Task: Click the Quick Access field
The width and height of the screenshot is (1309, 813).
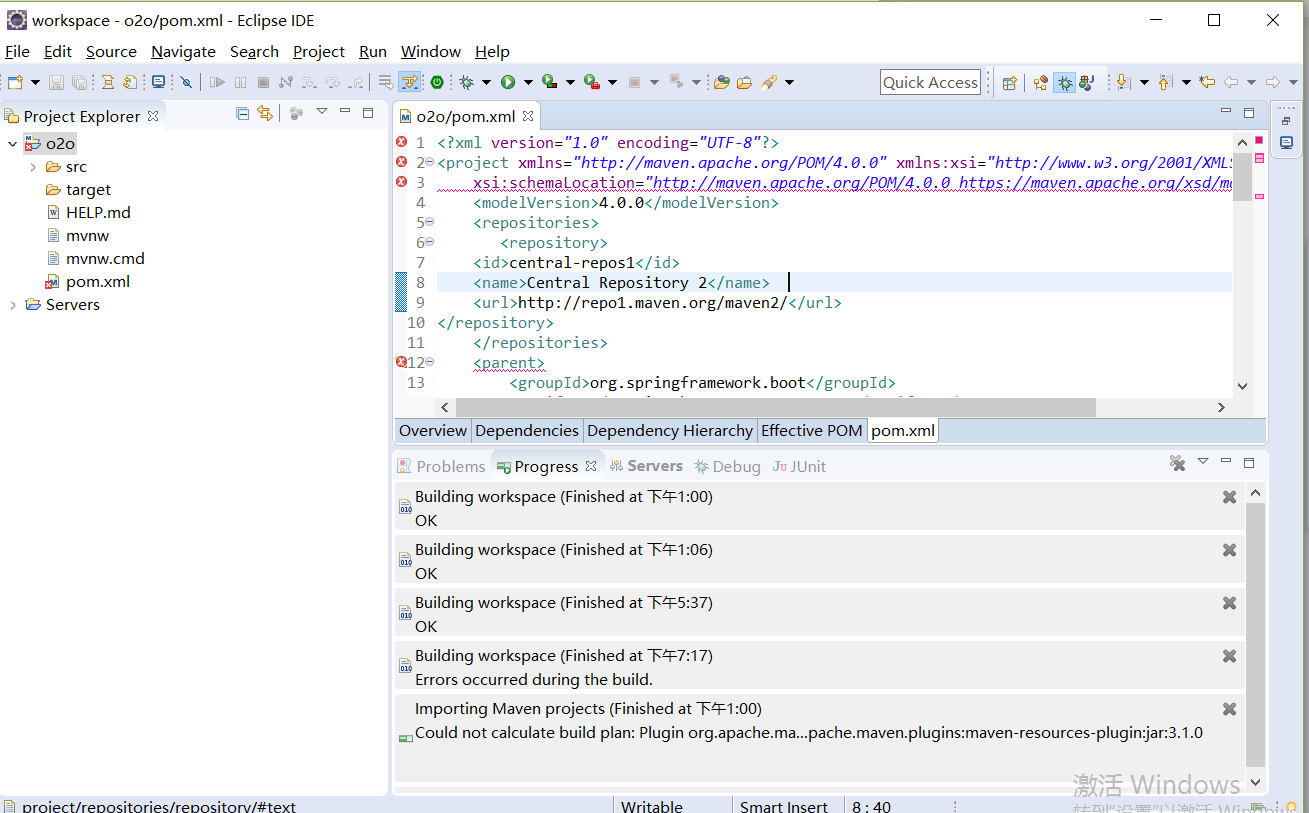Action: [x=930, y=82]
